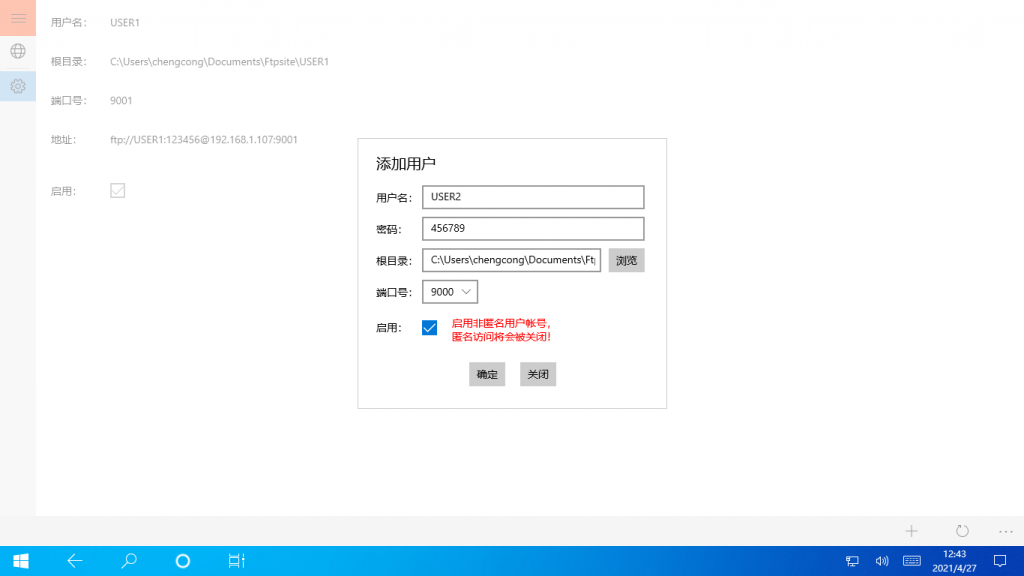Click the 确定 button to confirm
The image size is (1024, 576).
pos(487,374)
